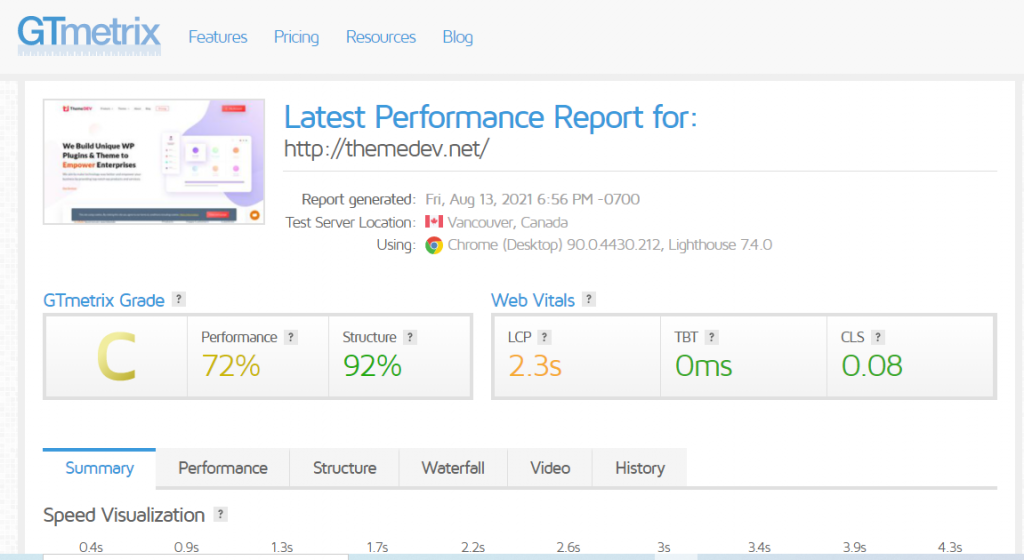This screenshot has height=560, width=1024.
Task: Click the http://themedev.net/ URL
Action: click(x=386, y=149)
